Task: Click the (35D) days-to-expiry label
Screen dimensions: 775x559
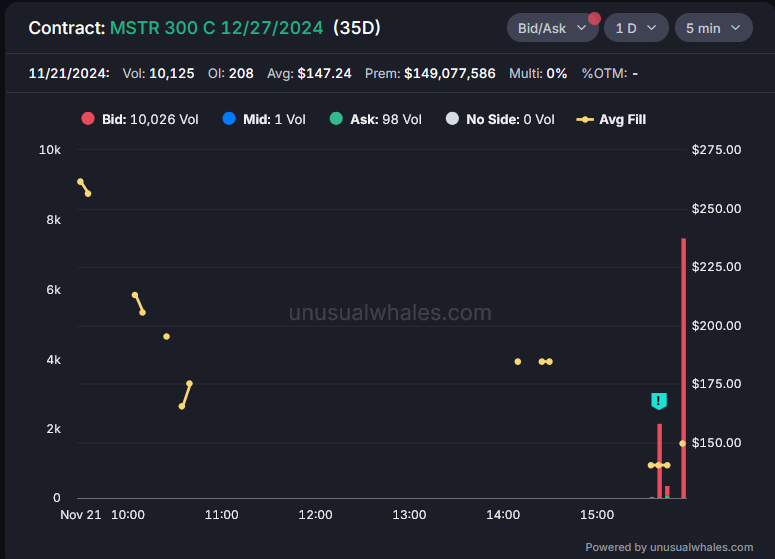Action: (x=357, y=28)
